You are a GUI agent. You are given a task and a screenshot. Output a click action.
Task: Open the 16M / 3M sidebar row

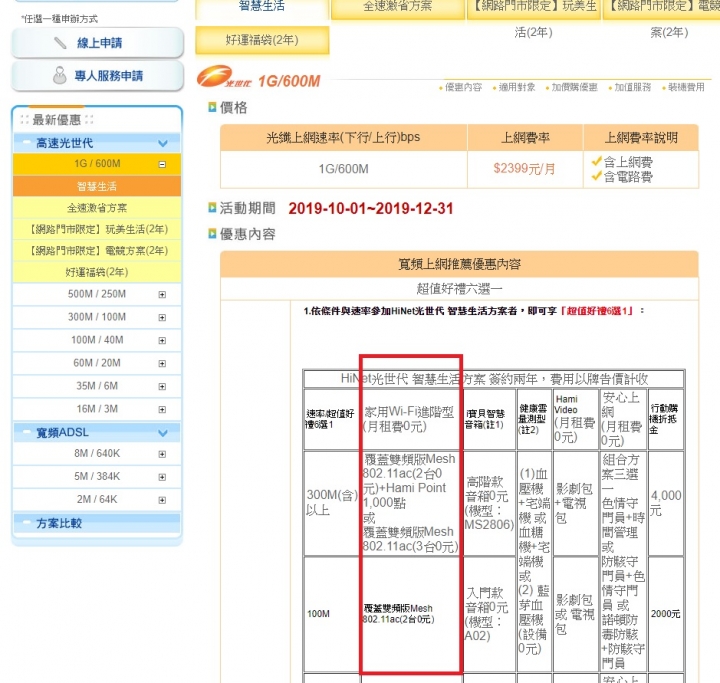pos(97,409)
